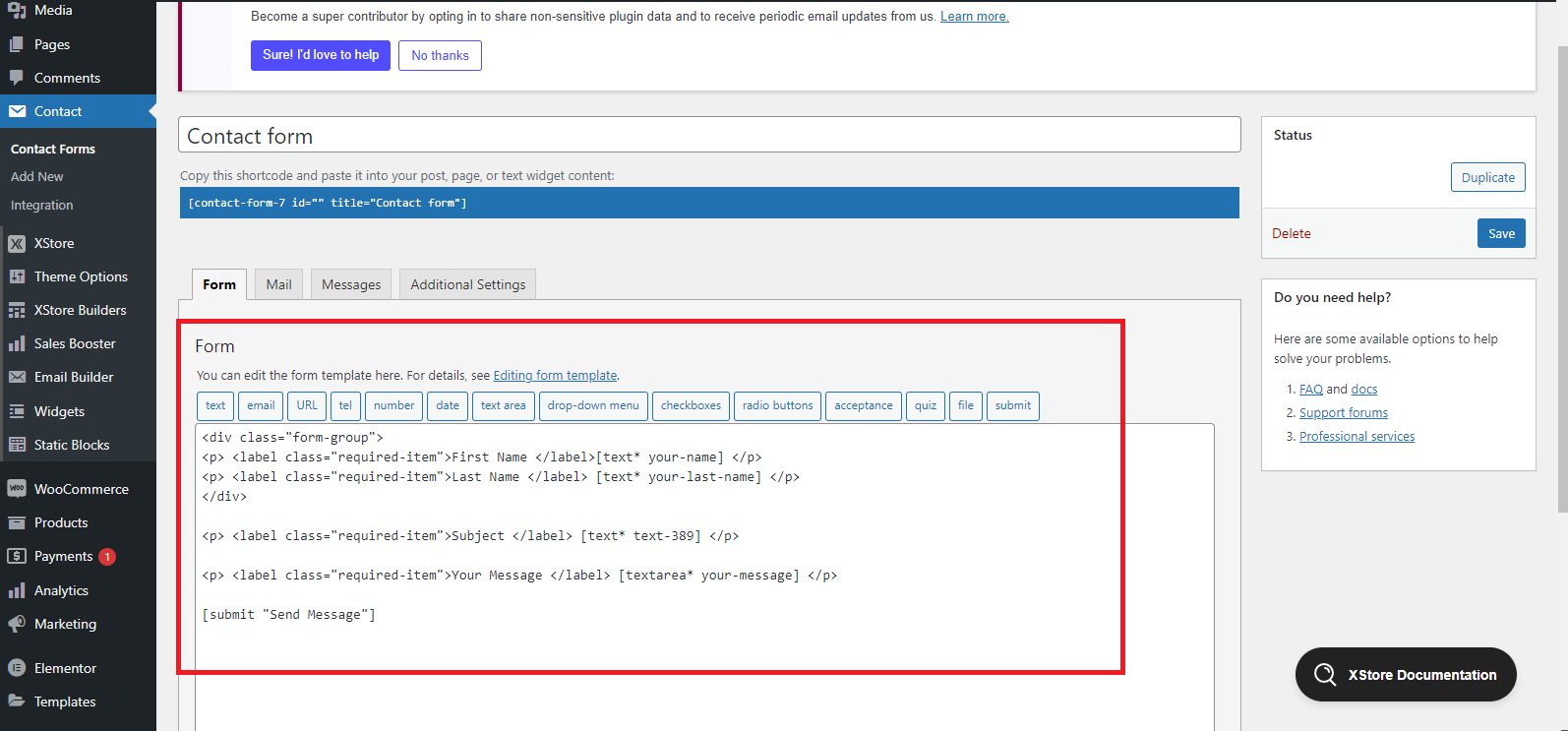Click the XStore Documentation search icon
1568x731 pixels.
click(x=1325, y=675)
